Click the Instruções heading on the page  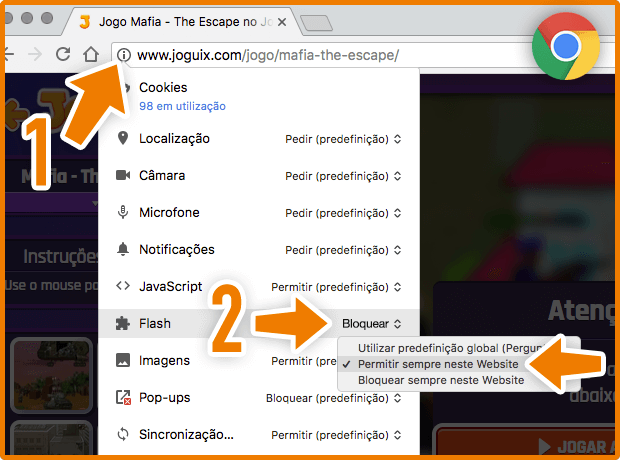[60, 257]
